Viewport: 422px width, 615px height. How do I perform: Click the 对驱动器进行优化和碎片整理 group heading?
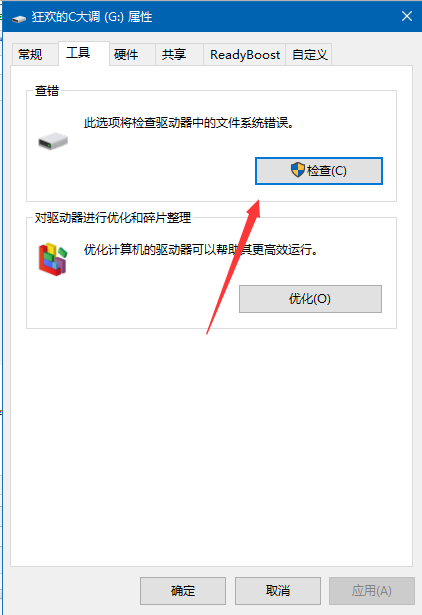[113, 218]
